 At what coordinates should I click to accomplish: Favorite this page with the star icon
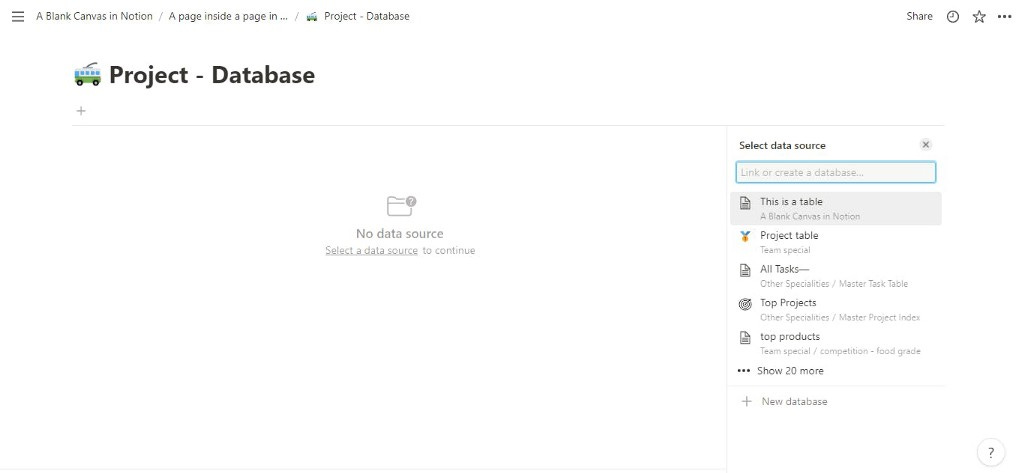(x=979, y=16)
